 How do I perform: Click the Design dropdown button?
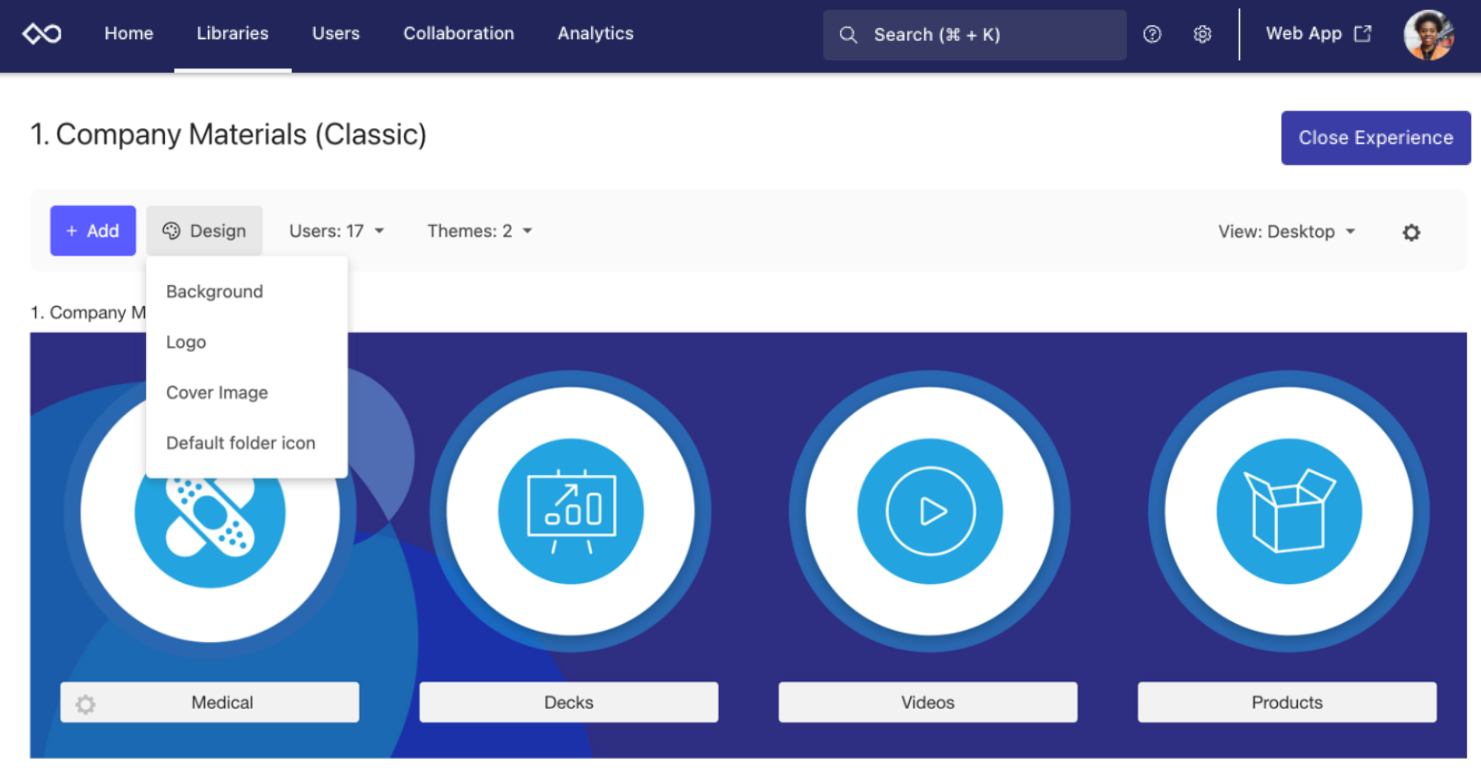pos(204,231)
